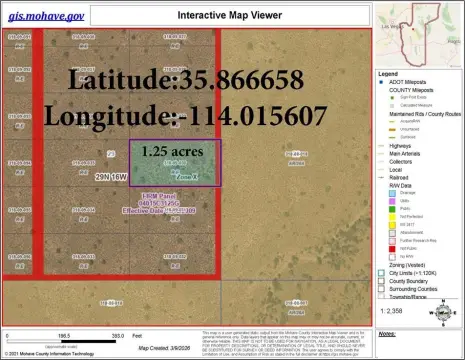Click the Calculated Measure gray symbol

(x=392, y=106)
